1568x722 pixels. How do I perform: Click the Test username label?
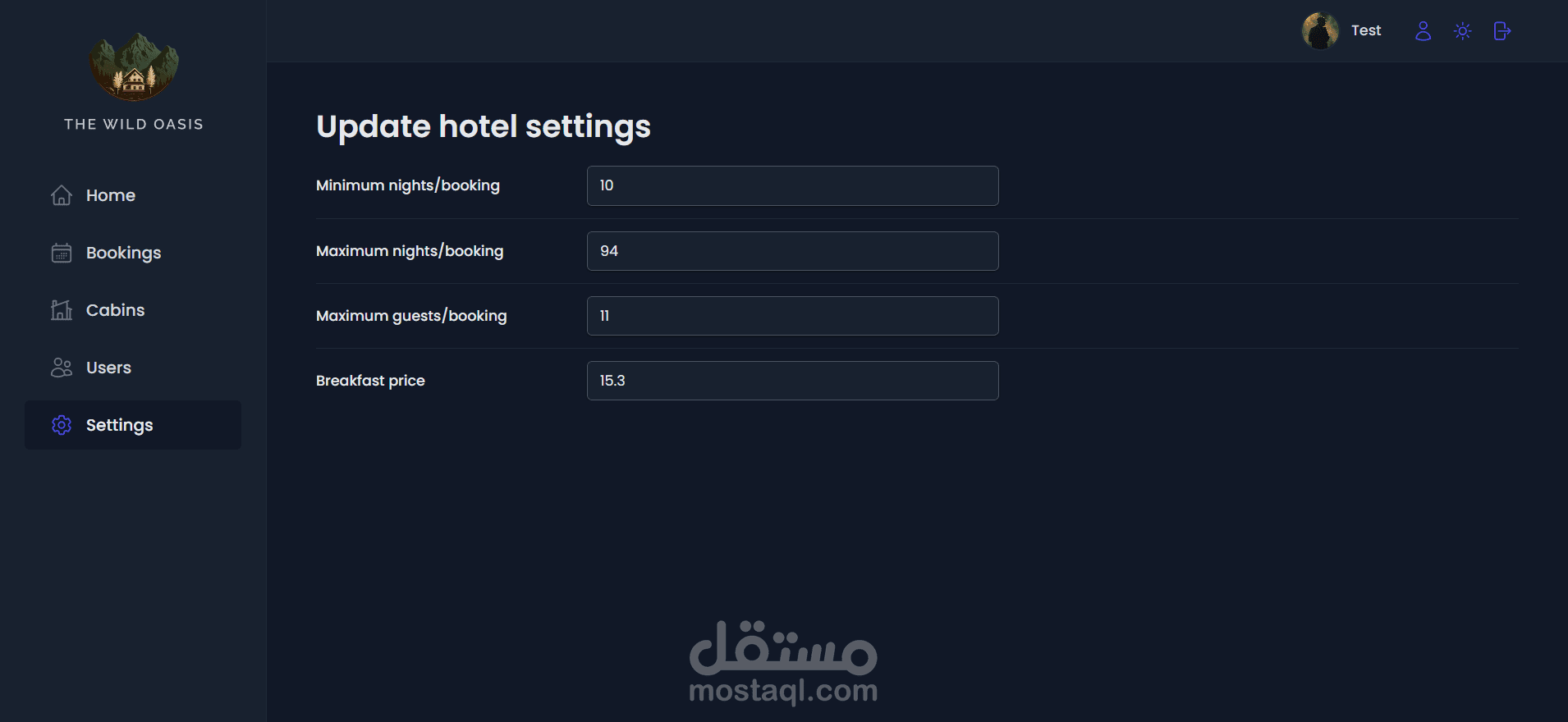(1366, 31)
